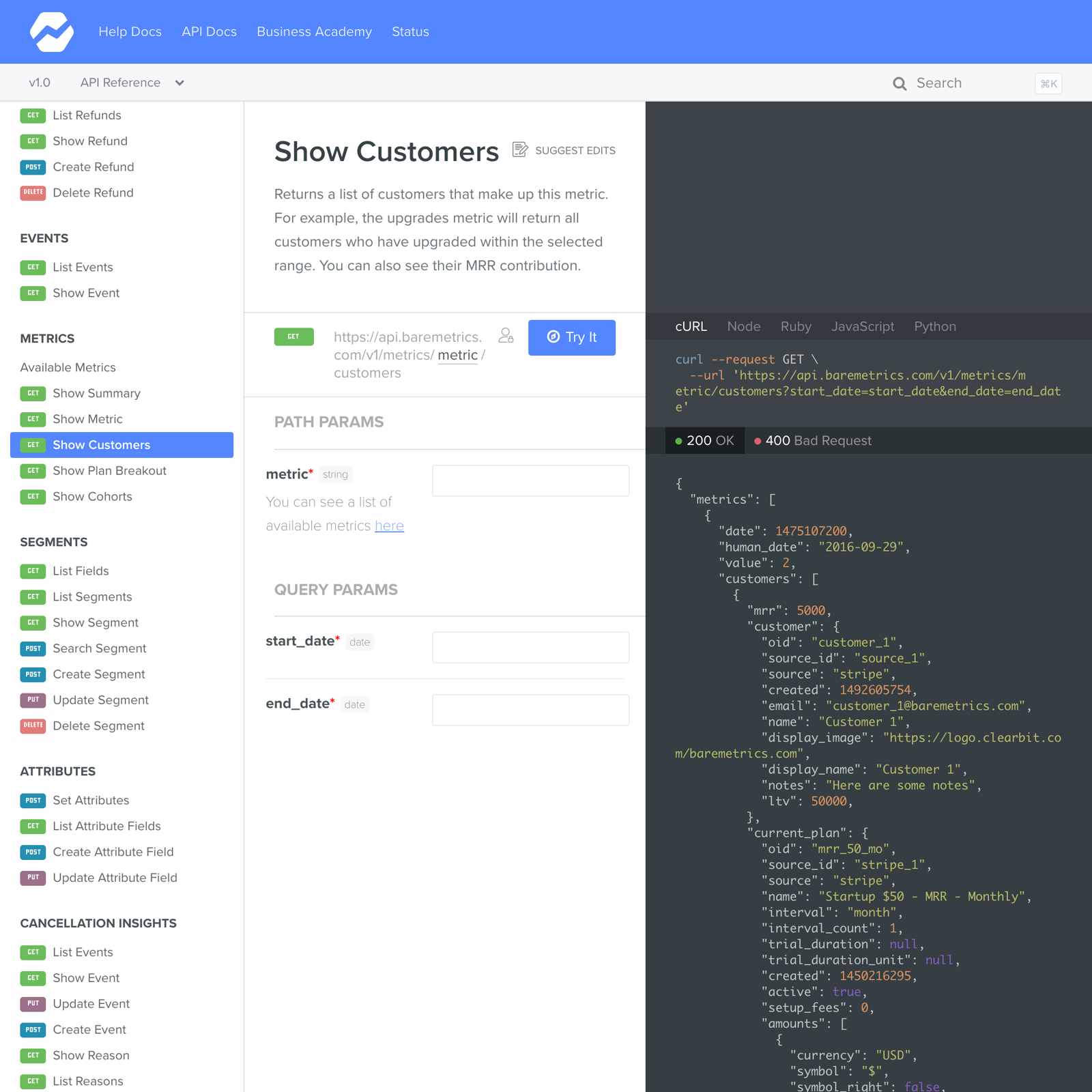Click the DELETE badge beside Delete Segment
This screenshot has width=1092, height=1092.
coord(33,725)
